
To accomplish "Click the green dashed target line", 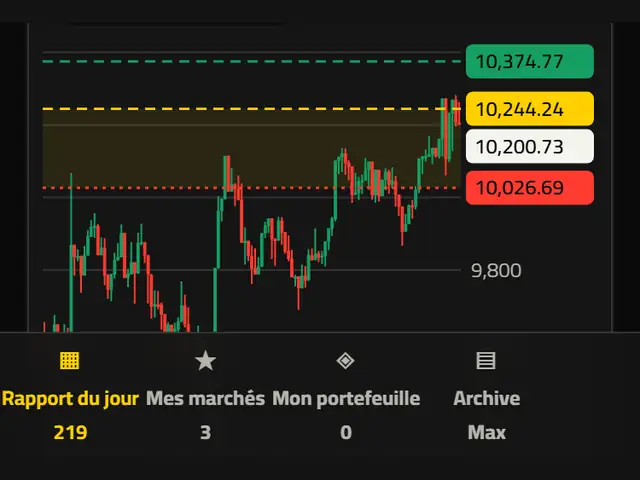I will (251, 62).
